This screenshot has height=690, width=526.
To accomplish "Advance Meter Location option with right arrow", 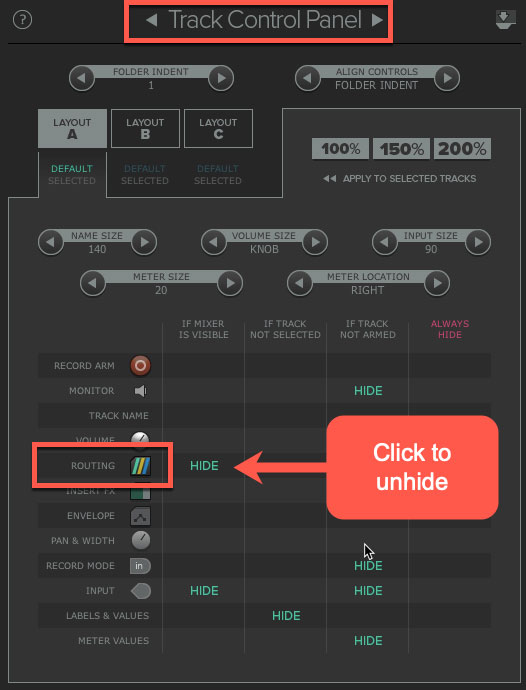I will (437, 283).
